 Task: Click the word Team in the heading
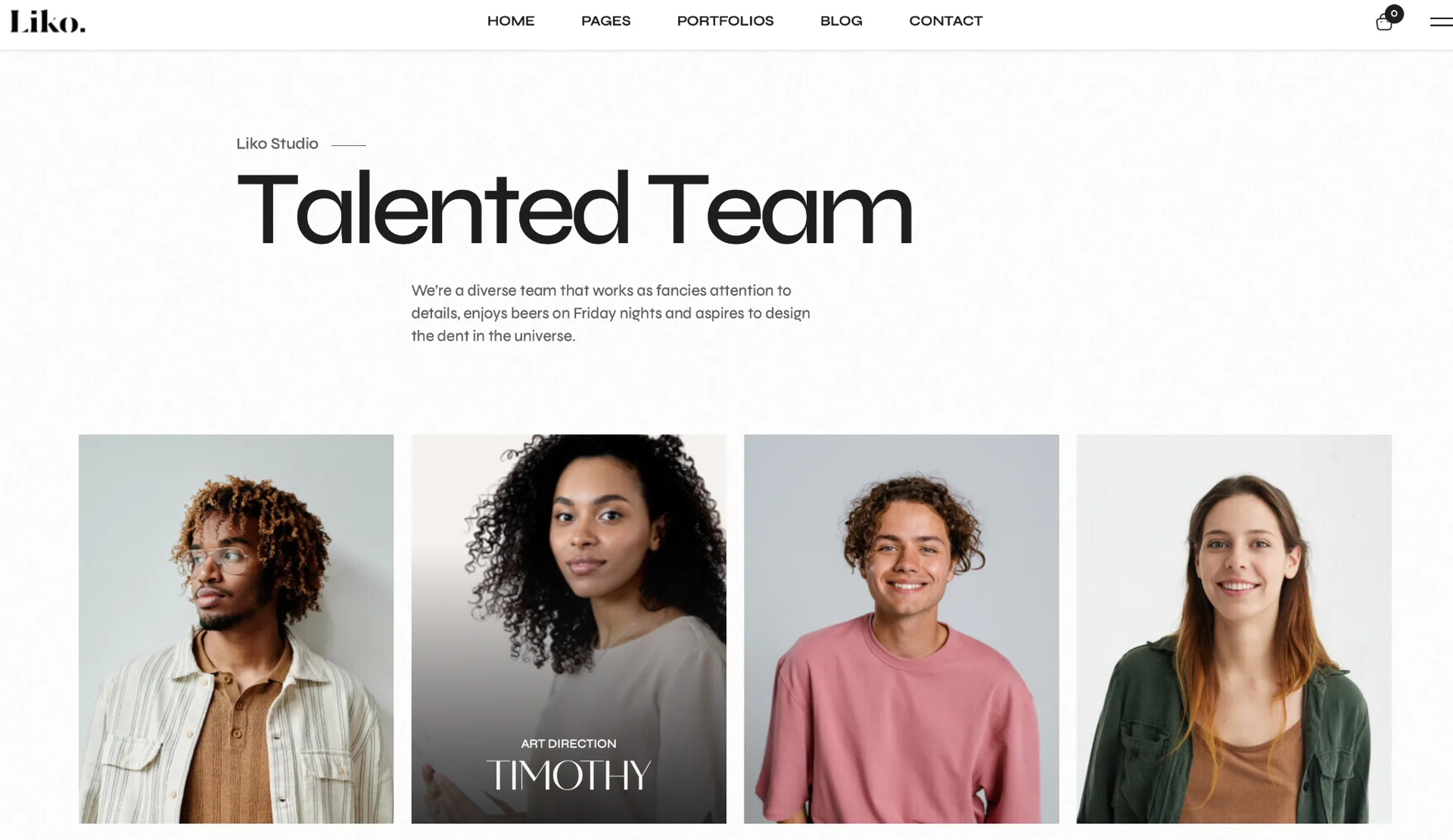pyautogui.click(x=780, y=210)
